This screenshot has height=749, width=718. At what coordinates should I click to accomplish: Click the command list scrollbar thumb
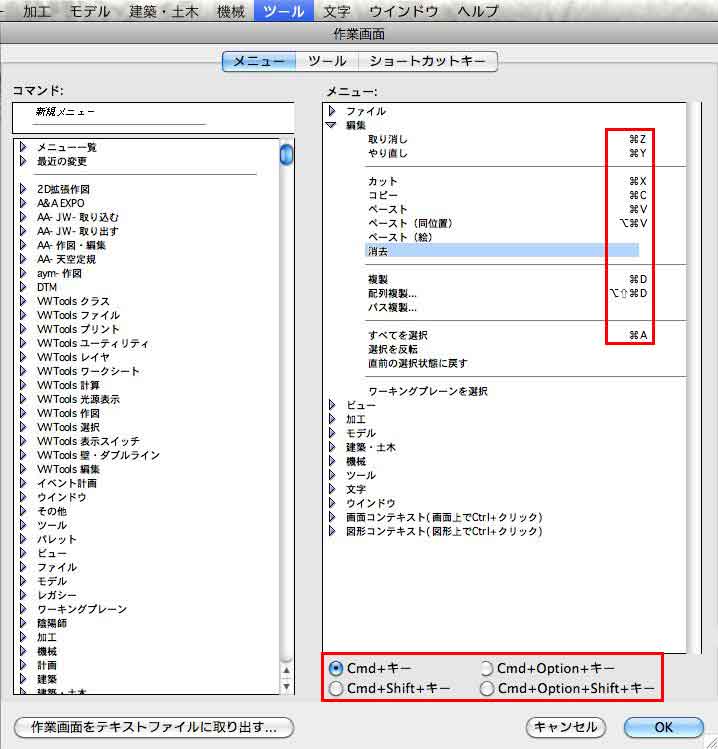point(286,155)
